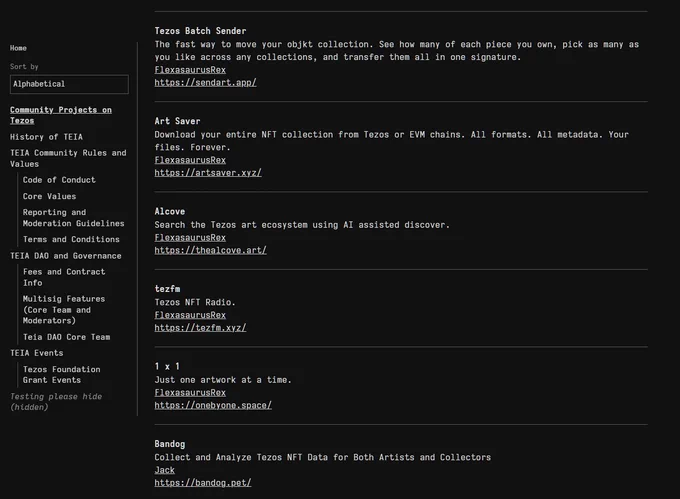The width and height of the screenshot is (680, 499).
Task: Visit the https://onebyone.space/ link
Action: pos(213,405)
